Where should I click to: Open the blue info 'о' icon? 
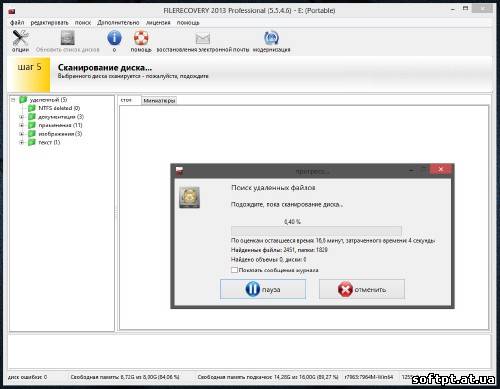[x=114, y=38]
